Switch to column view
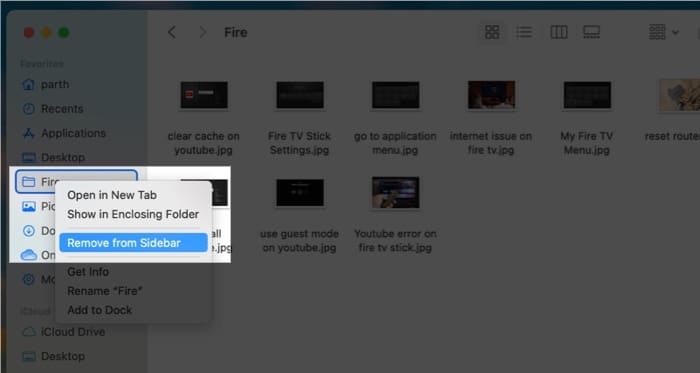 pyautogui.click(x=558, y=32)
